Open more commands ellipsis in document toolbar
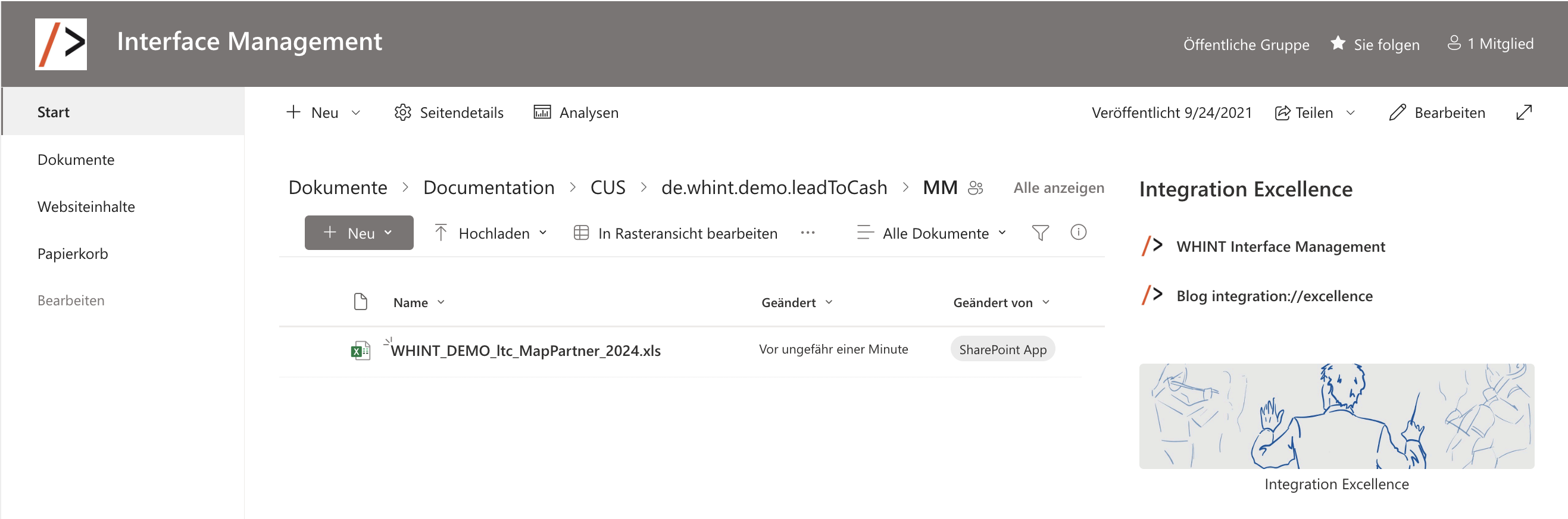1568x519 pixels. (807, 233)
